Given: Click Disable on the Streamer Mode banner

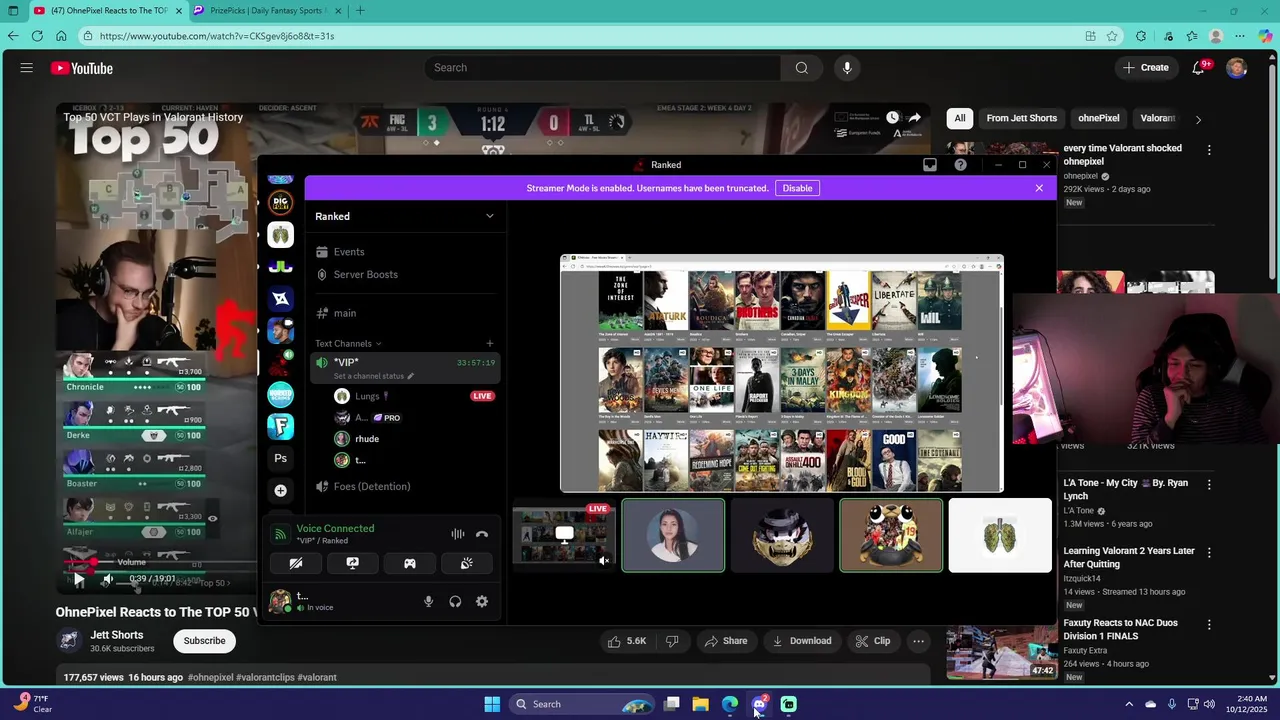Looking at the screenshot, I should coord(797,188).
